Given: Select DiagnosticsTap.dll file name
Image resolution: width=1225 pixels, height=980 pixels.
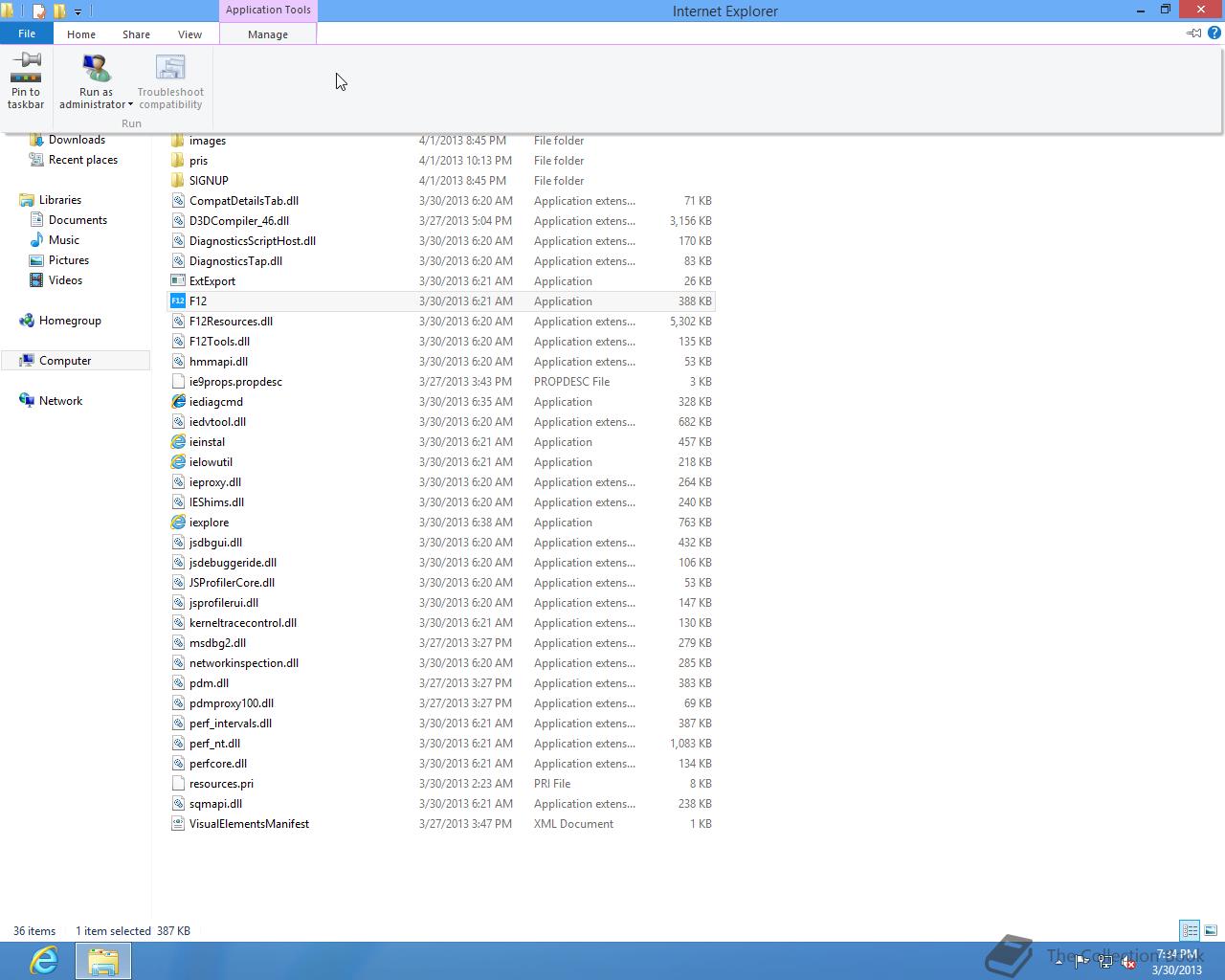Looking at the screenshot, I should [x=235, y=261].
